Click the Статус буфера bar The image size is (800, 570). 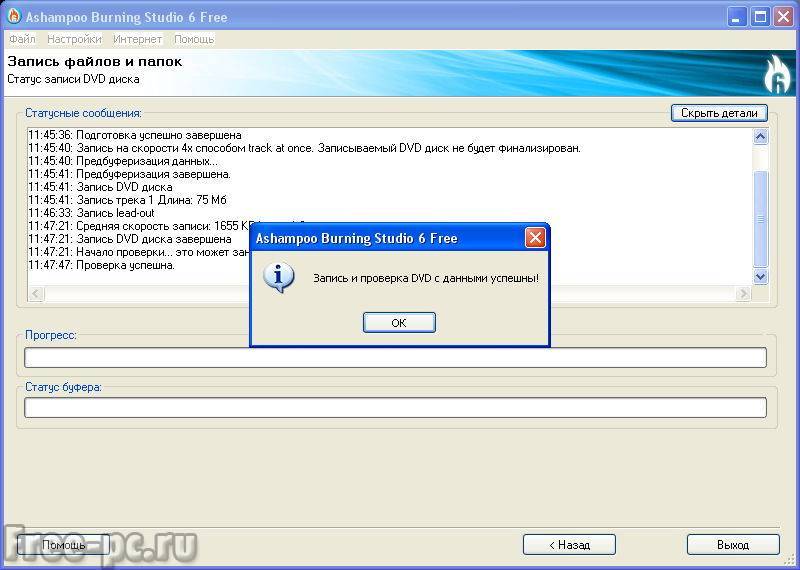pyautogui.click(x=395, y=408)
